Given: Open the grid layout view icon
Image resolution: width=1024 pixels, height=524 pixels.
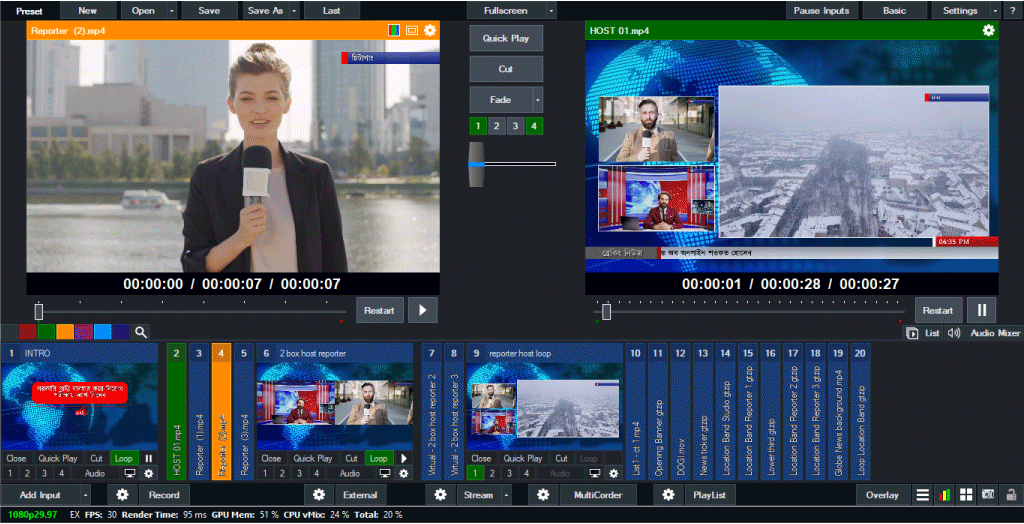Looking at the screenshot, I should pos(966,495).
